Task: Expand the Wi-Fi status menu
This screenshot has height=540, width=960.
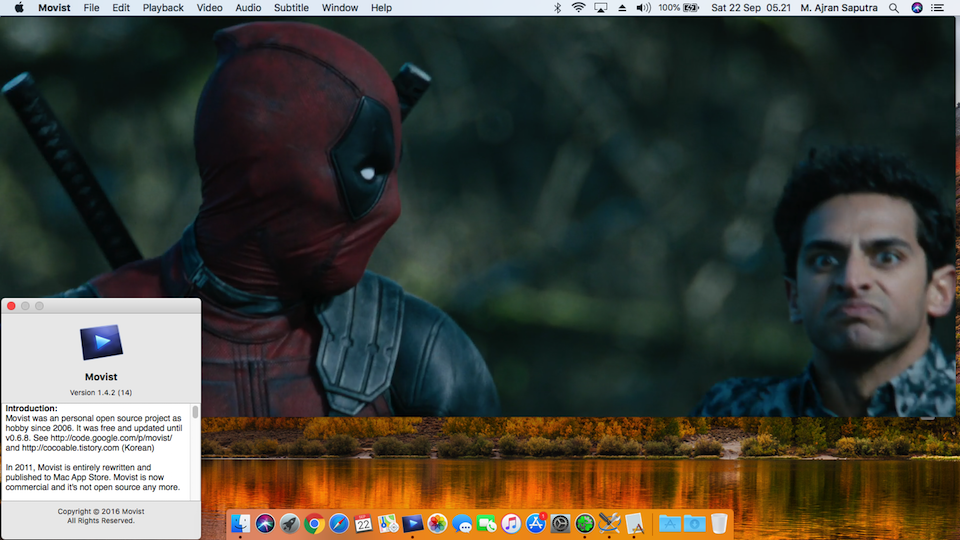Action: coord(578,8)
